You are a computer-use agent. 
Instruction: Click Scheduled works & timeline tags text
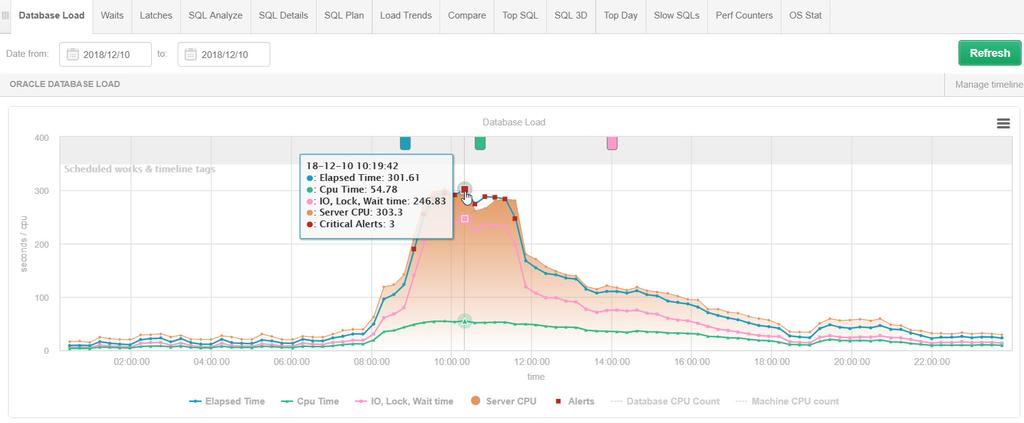pos(140,169)
